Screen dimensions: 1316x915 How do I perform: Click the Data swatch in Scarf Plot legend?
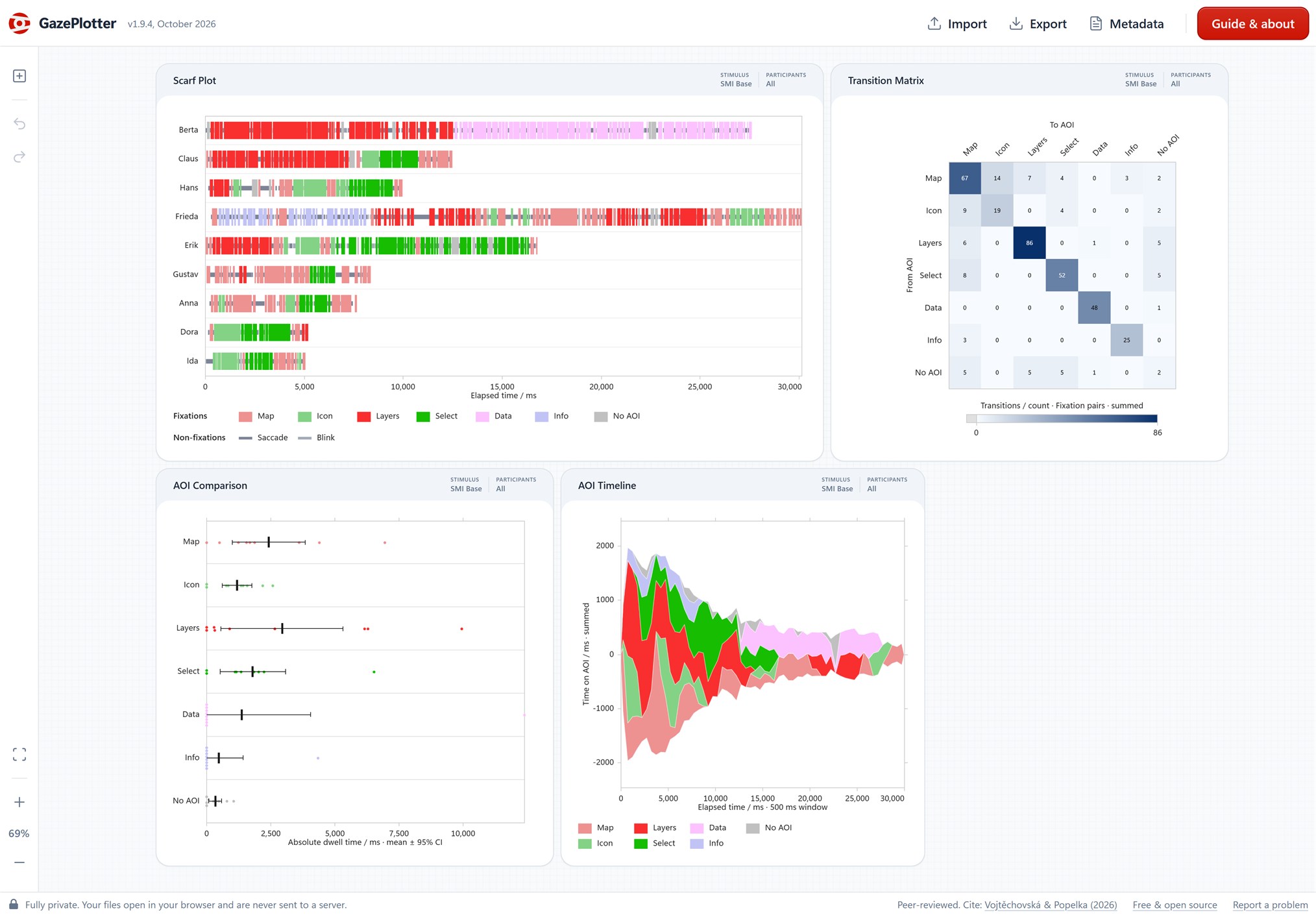pos(482,417)
